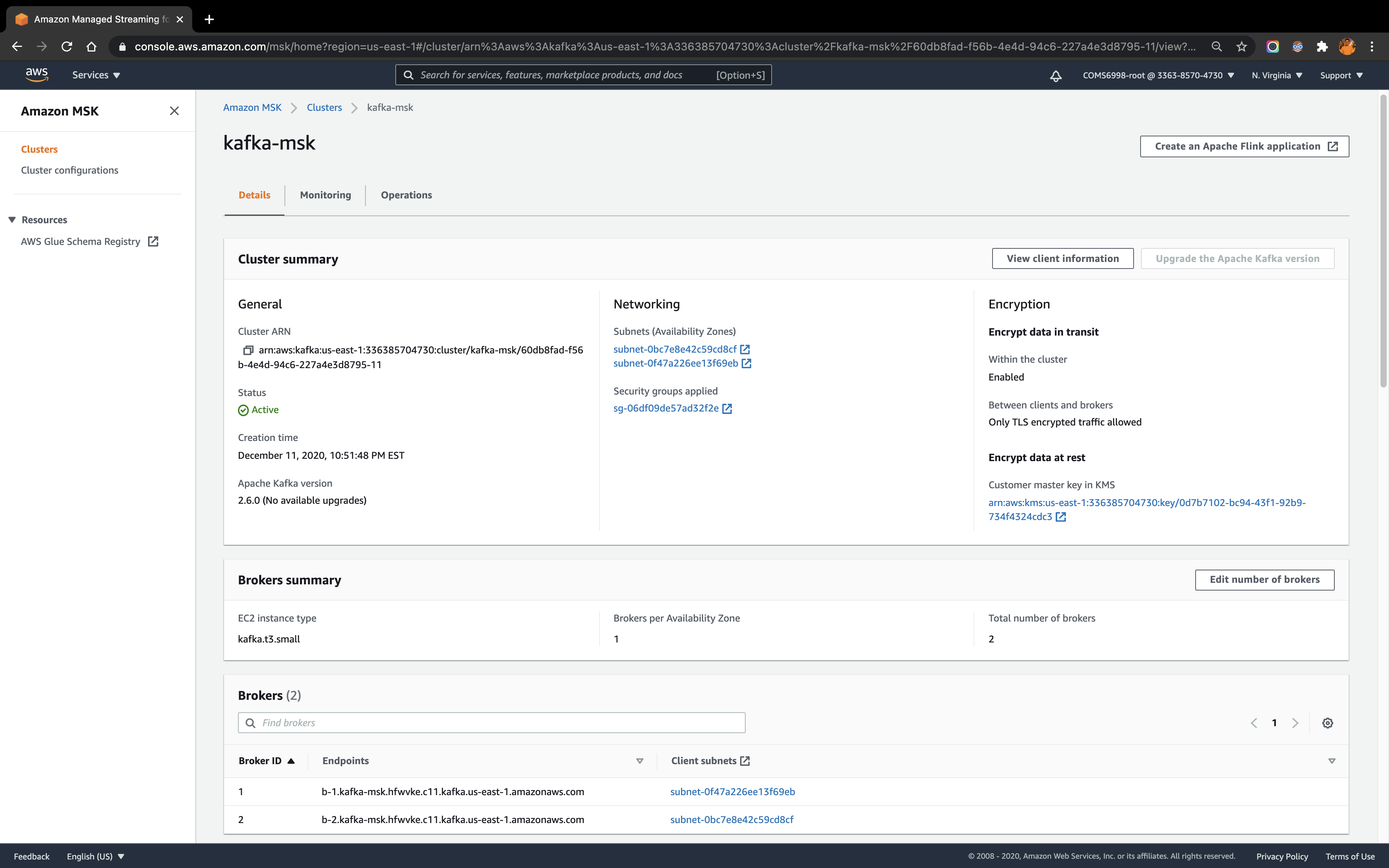The width and height of the screenshot is (1389, 868).
Task: Click the browser address bar URL
Action: click(665, 46)
